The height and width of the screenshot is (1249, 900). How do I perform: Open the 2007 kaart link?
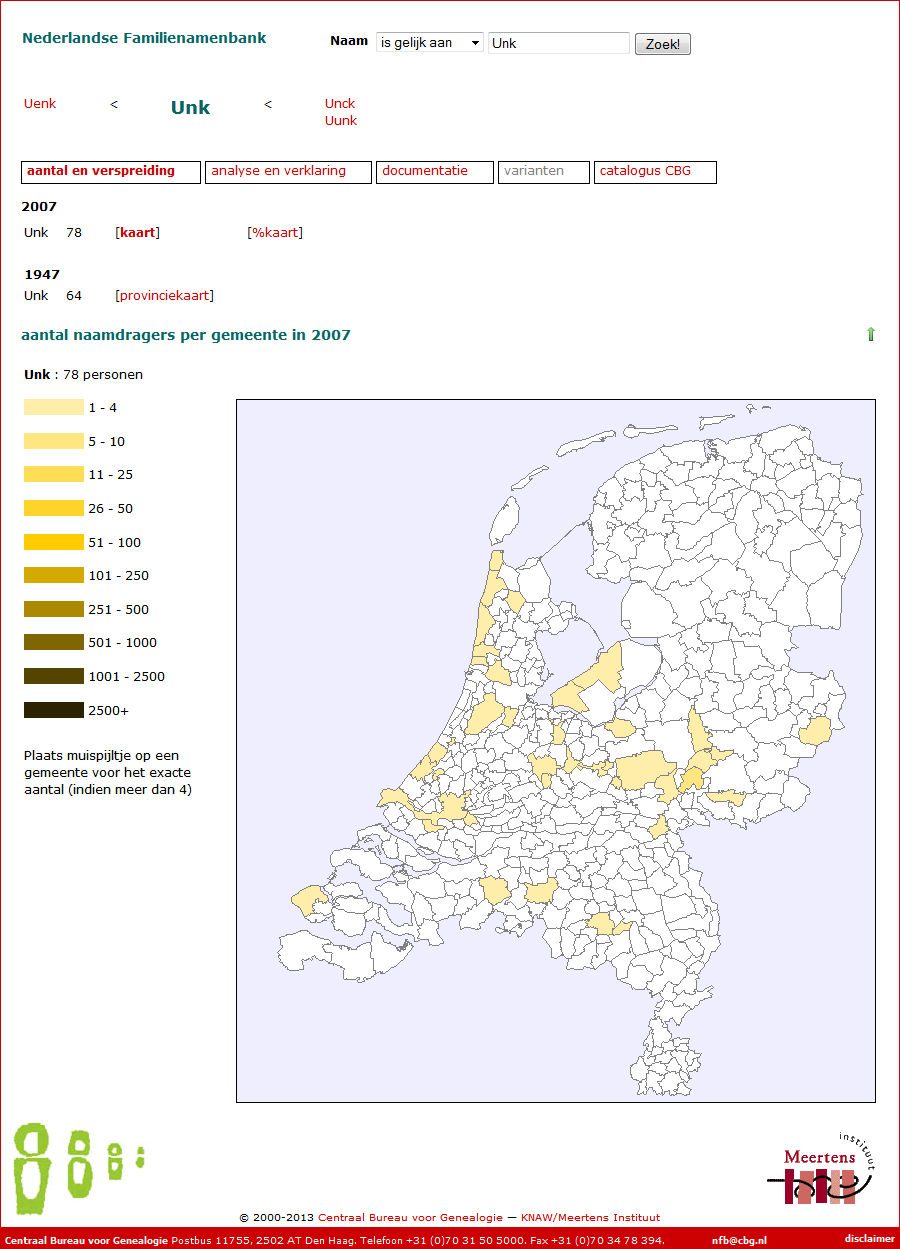(x=137, y=233)
